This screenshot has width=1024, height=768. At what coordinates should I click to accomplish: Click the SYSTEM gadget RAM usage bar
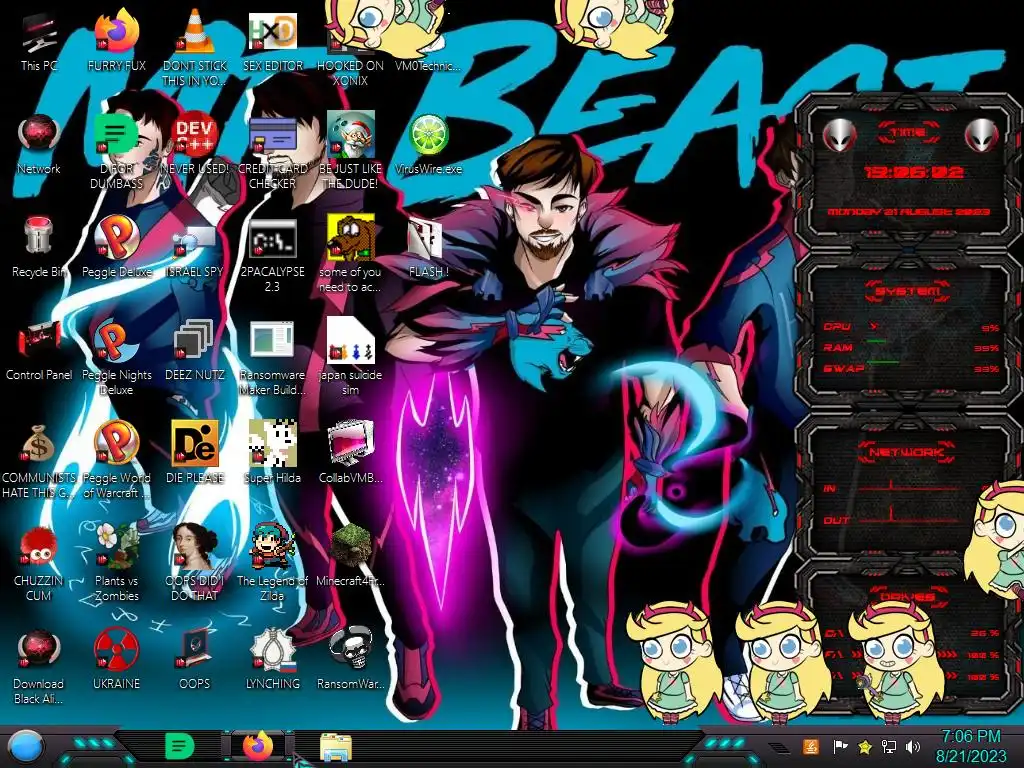coord(910,347)
